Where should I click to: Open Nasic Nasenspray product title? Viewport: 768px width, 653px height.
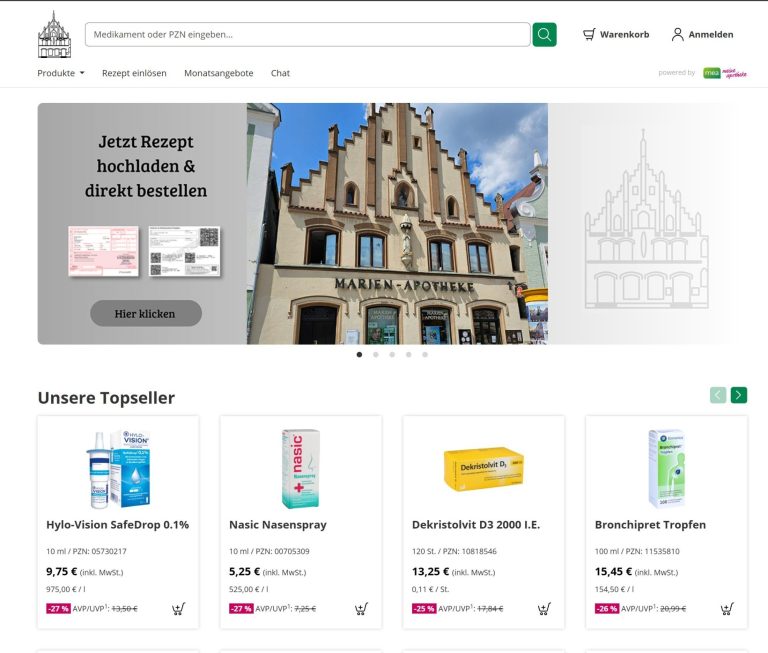(278, 525)
